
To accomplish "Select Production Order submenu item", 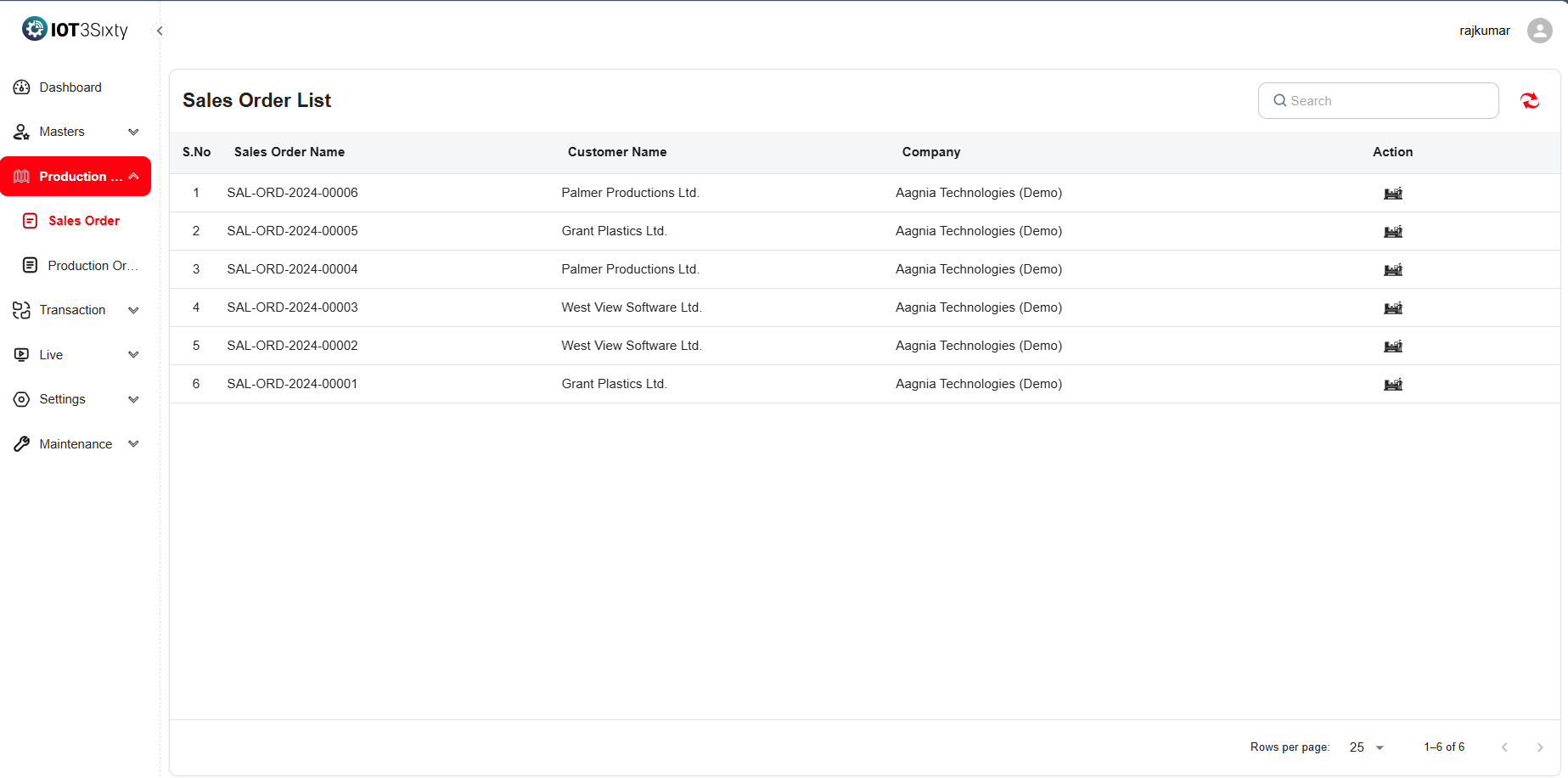I will (92, 266).
